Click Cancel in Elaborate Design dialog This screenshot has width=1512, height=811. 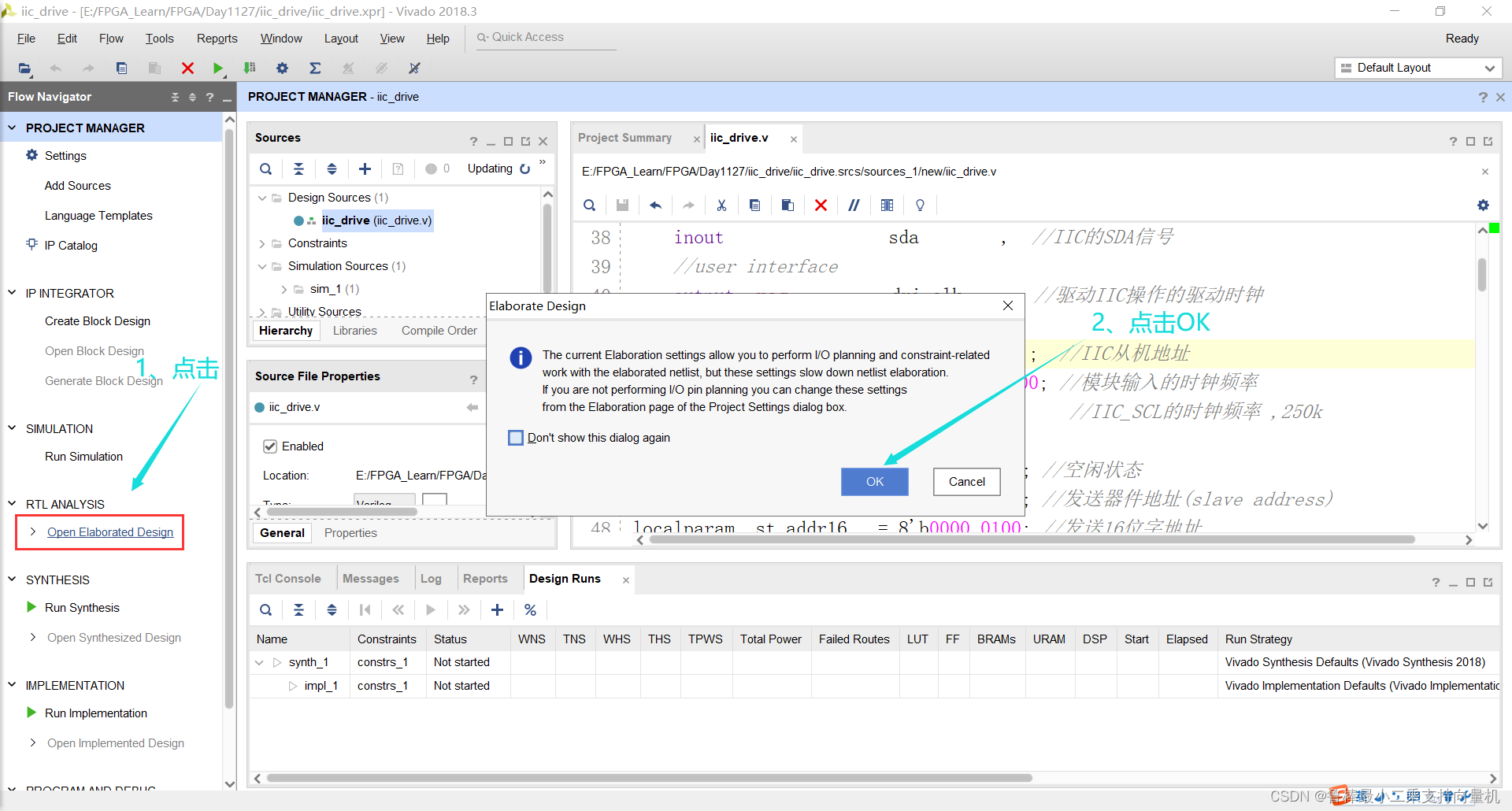pyautogui.click(x=966, y=482)
